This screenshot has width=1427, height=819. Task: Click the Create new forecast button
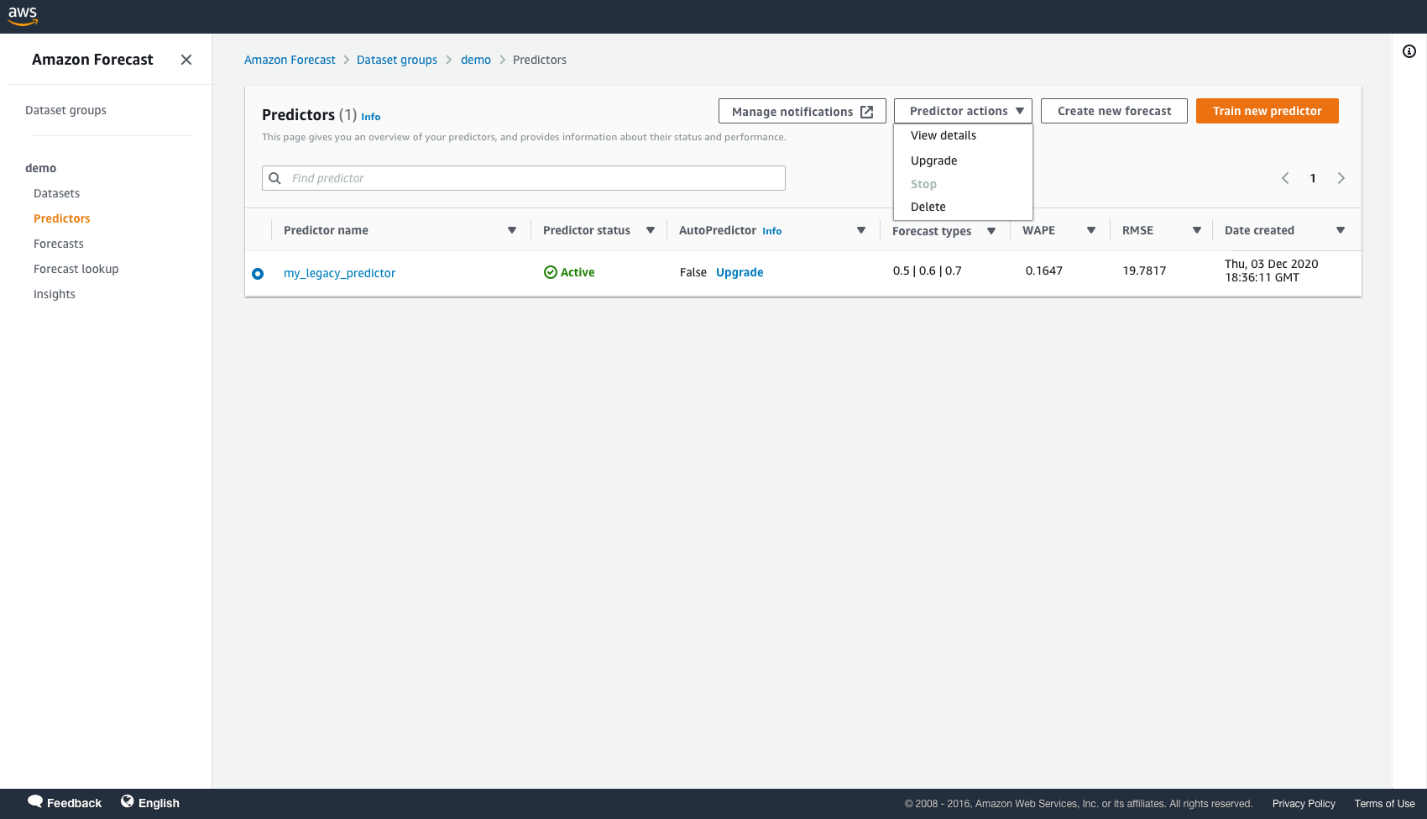tap(1114, 111)
